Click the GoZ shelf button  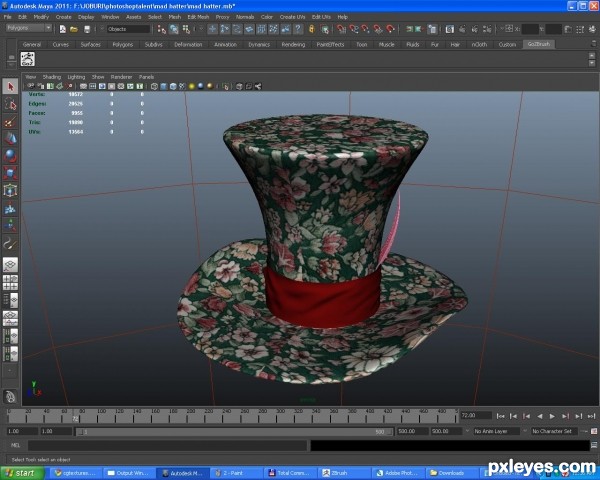coord(28,59)
